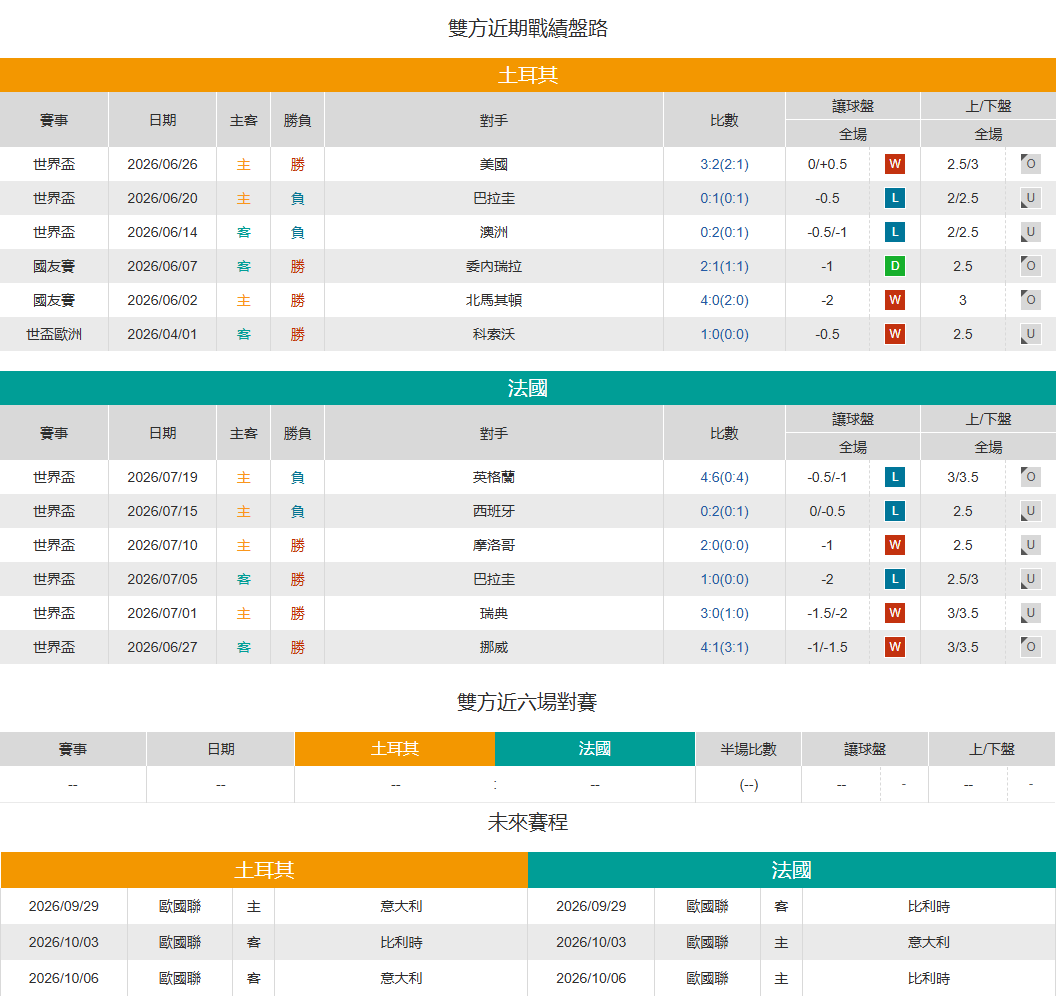Screen dimensions: 1056x997
Task: Click the L badge in the 2026/06/20 row
Action: (x=894, y=198)
